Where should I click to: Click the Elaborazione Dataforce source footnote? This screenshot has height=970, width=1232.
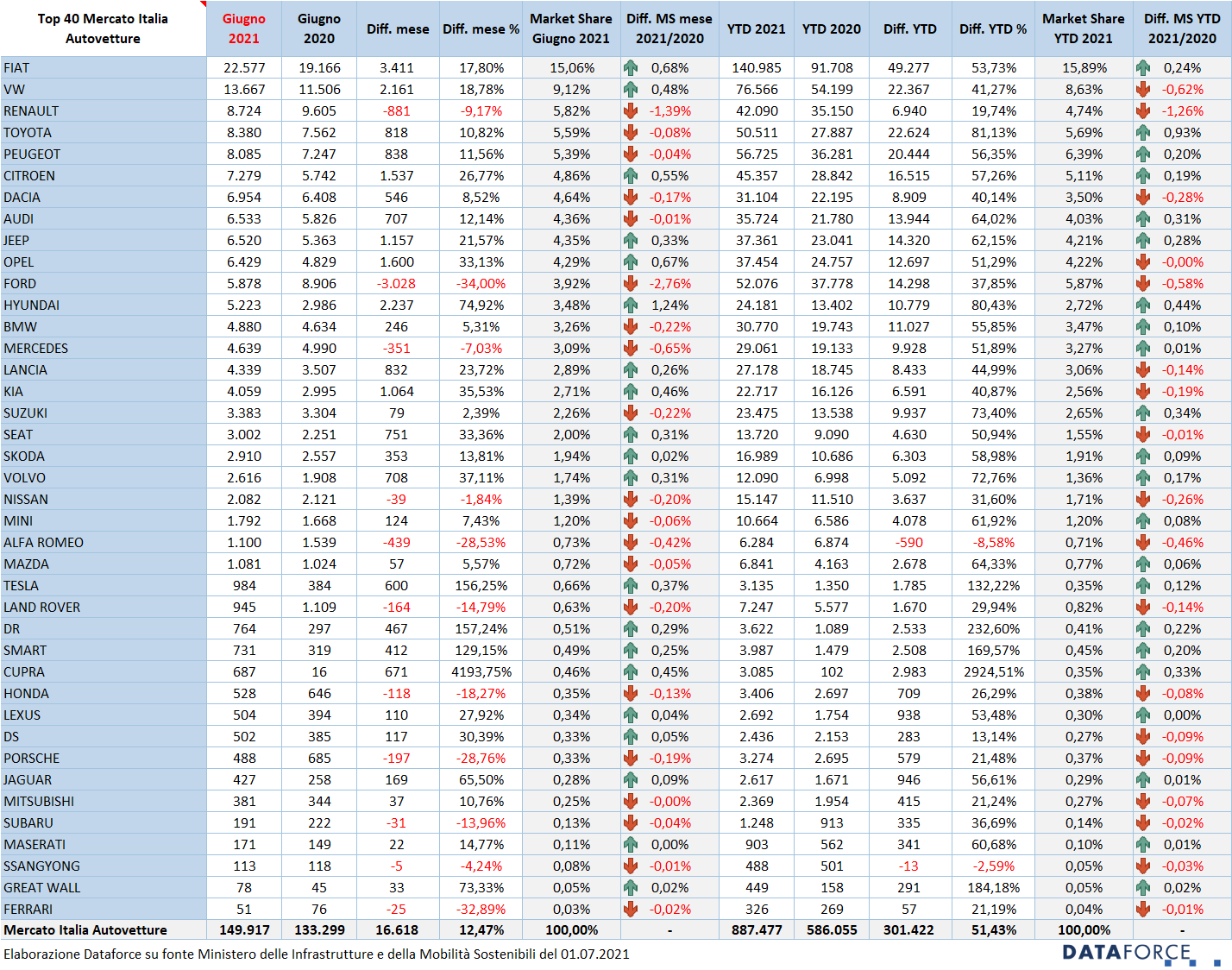coord(317,954)
